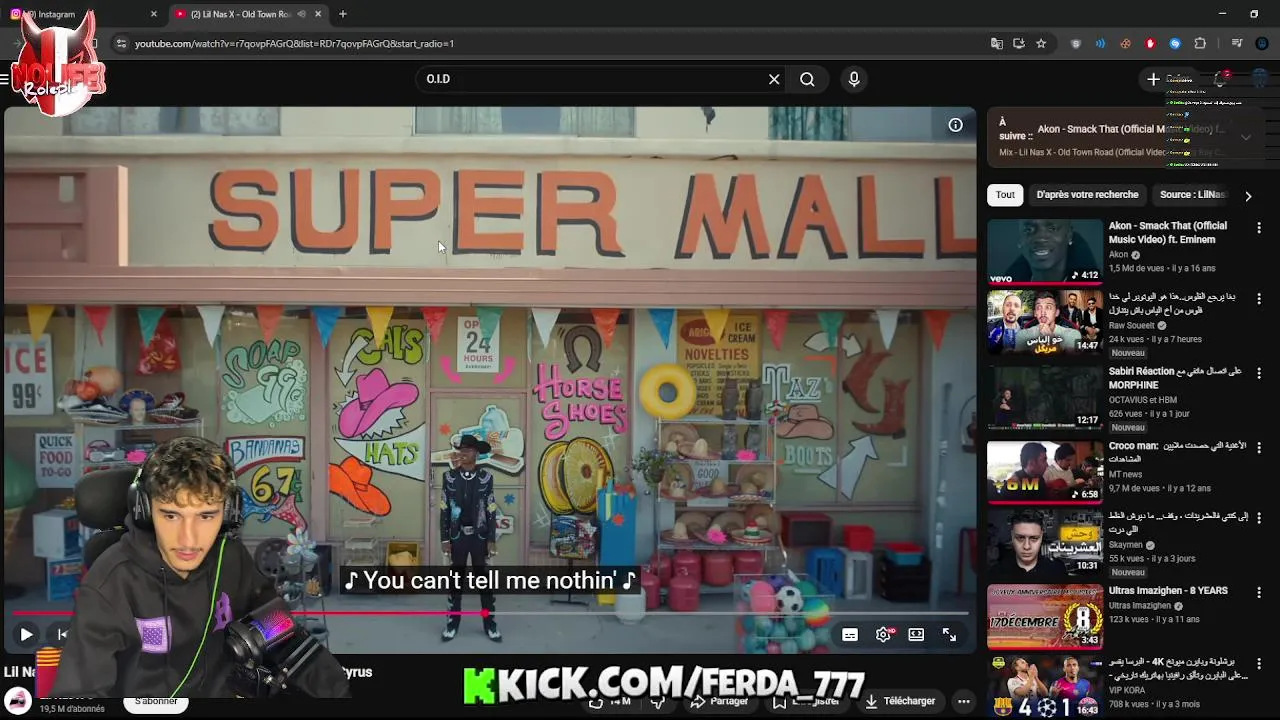Open a new browser tab

(x=343, y=14)
